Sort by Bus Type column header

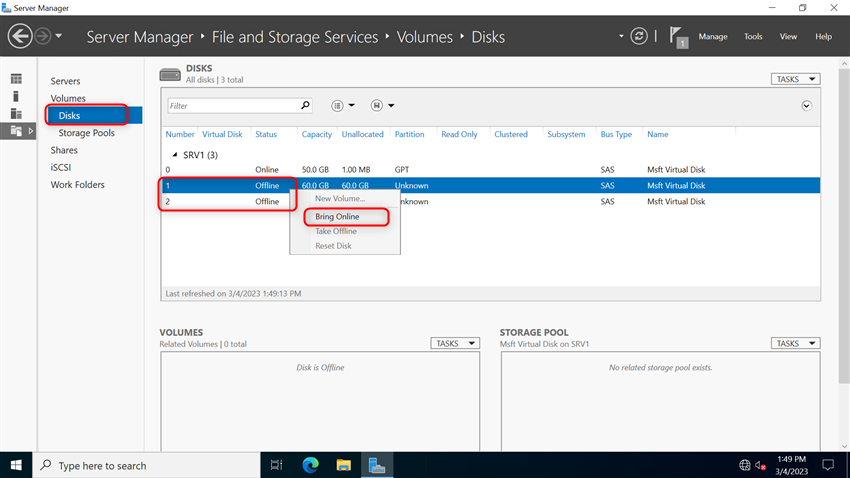tap(616, 134)
